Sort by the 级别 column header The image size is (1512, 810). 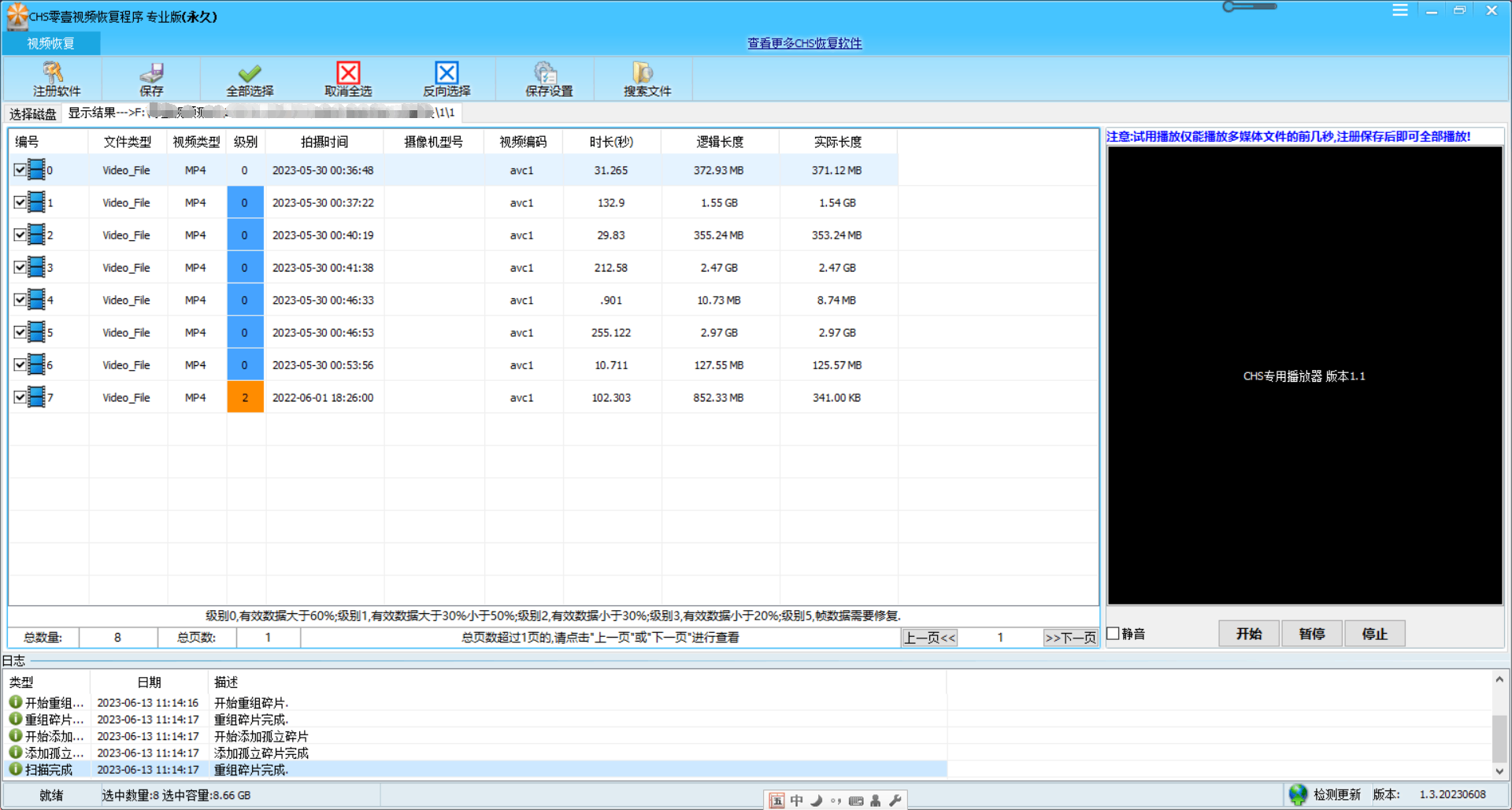pyautogui.click(x=246, y=142)
